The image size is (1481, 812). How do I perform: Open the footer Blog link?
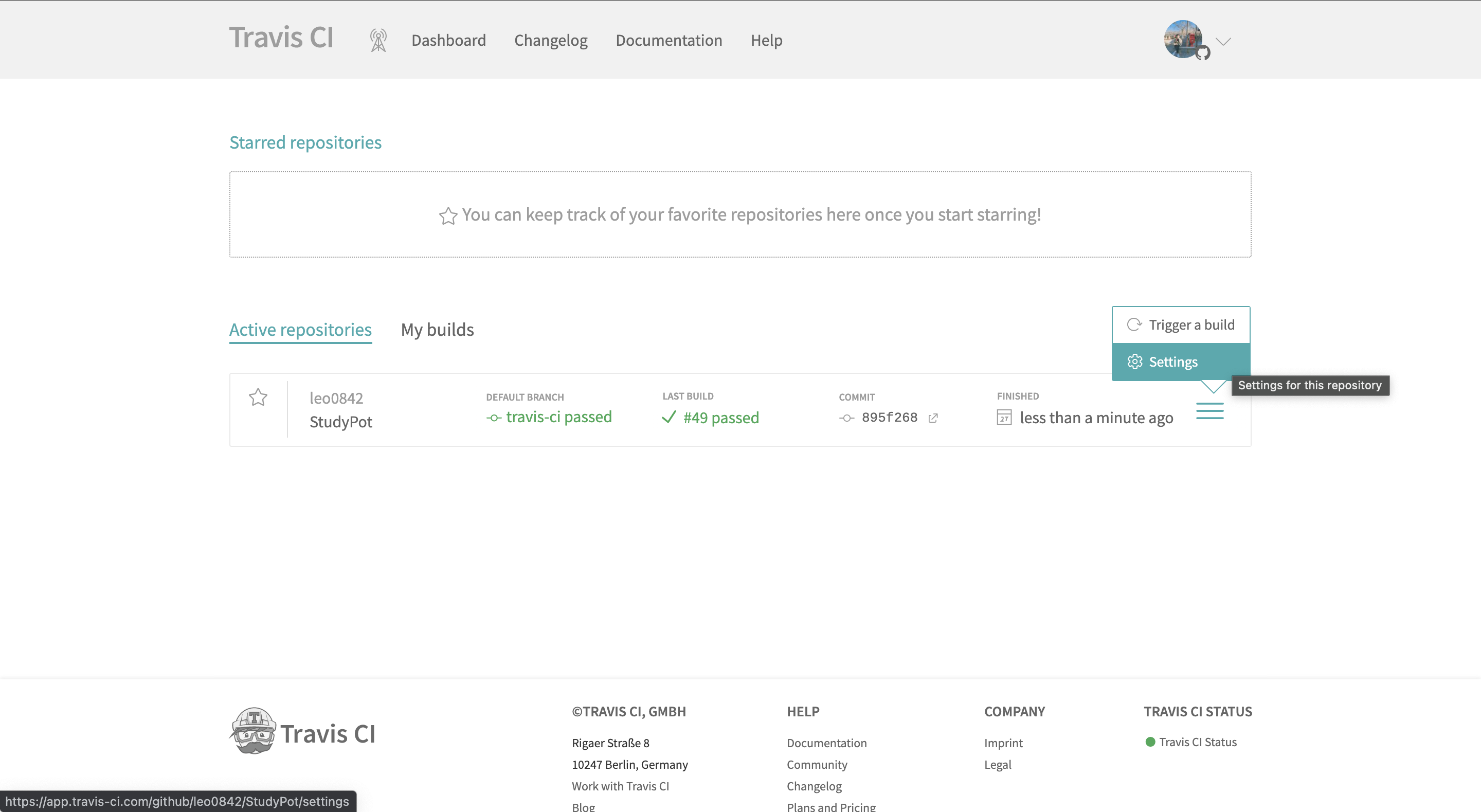coord(583,807)
